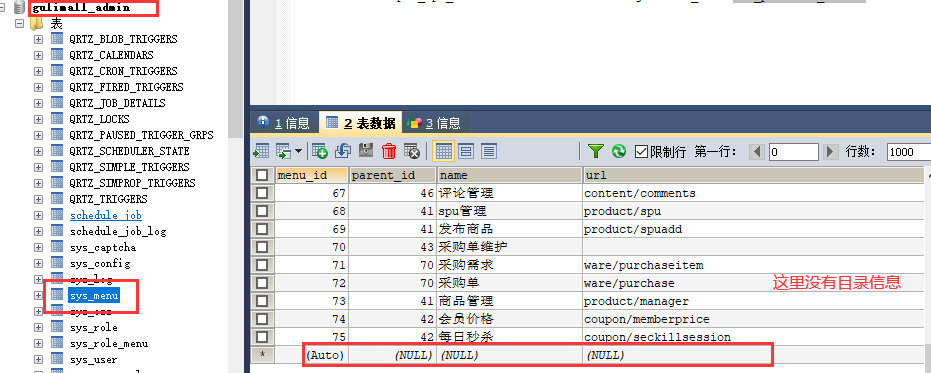Image resolution: width=931 pixels, height=373 pixels.
Task: Click the sys_config table icon
Action: point(57,263)
